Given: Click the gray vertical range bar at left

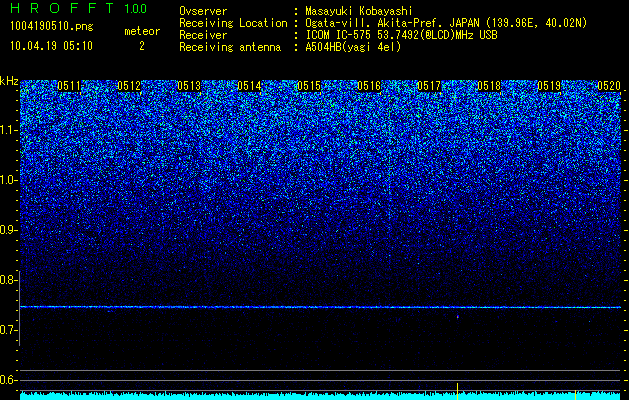Looking at the screenshot, I should (20, 308).
